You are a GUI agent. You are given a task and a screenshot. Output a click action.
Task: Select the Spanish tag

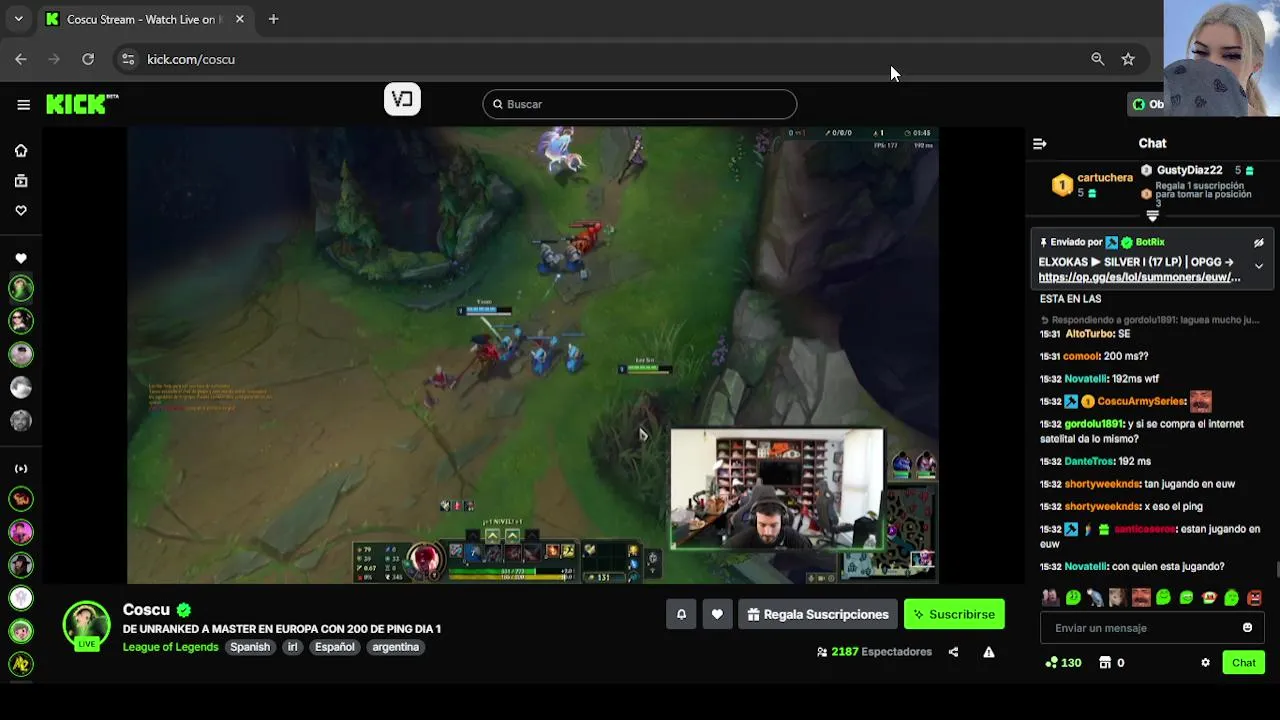(250, 647)
